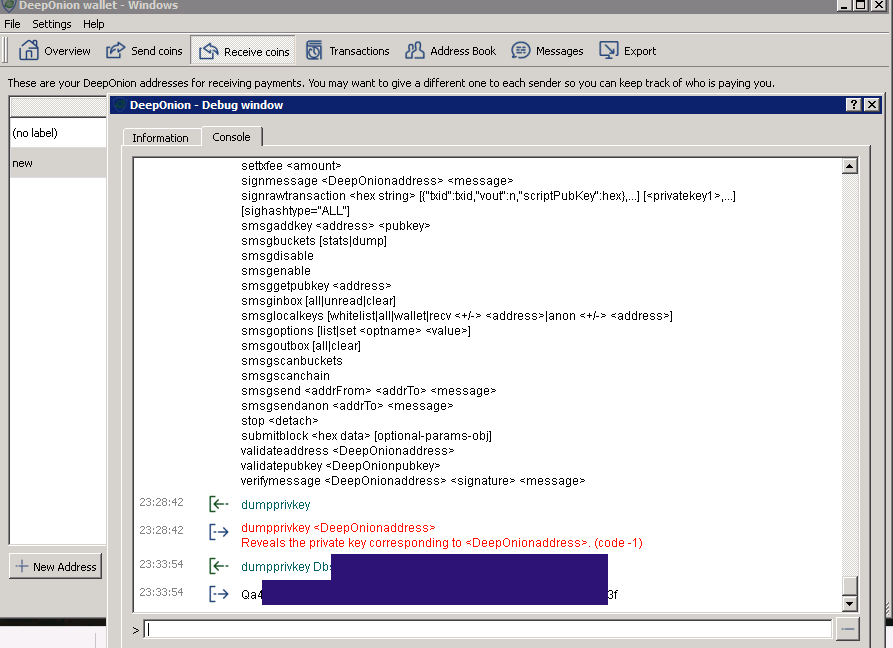The image size is (893, 648).
Task: Click the red 'Reveals the private key' error
Action: pyautogui.click(x=442, y=543)
